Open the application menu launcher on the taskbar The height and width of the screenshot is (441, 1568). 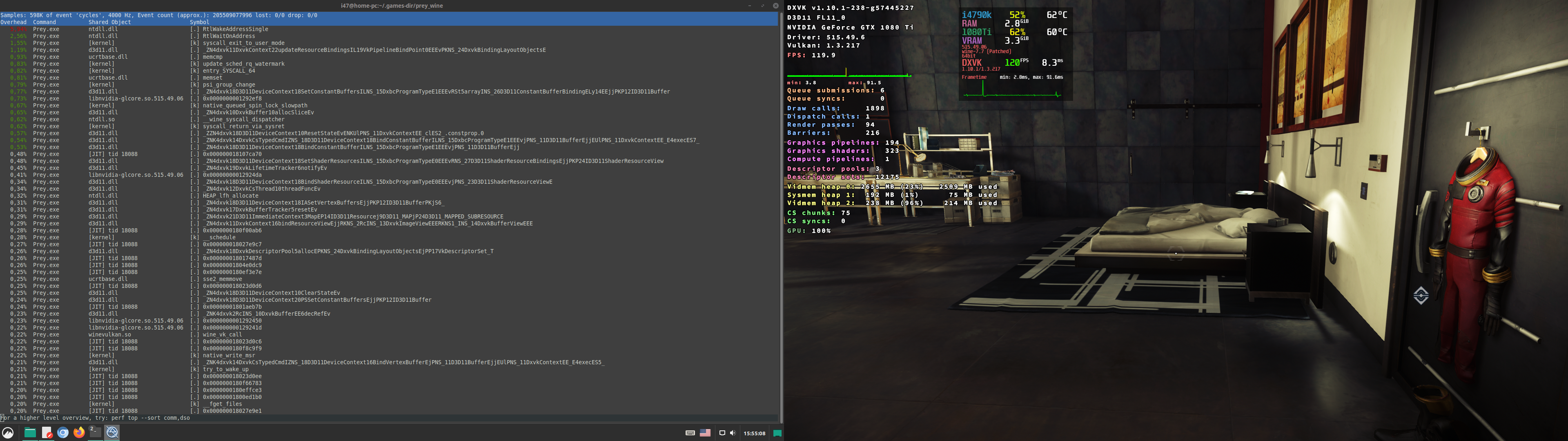[8, 433]
